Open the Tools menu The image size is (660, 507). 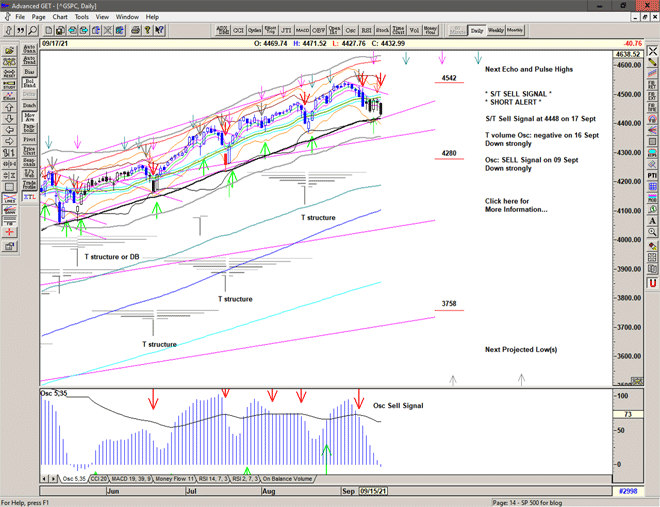[82, 17]
